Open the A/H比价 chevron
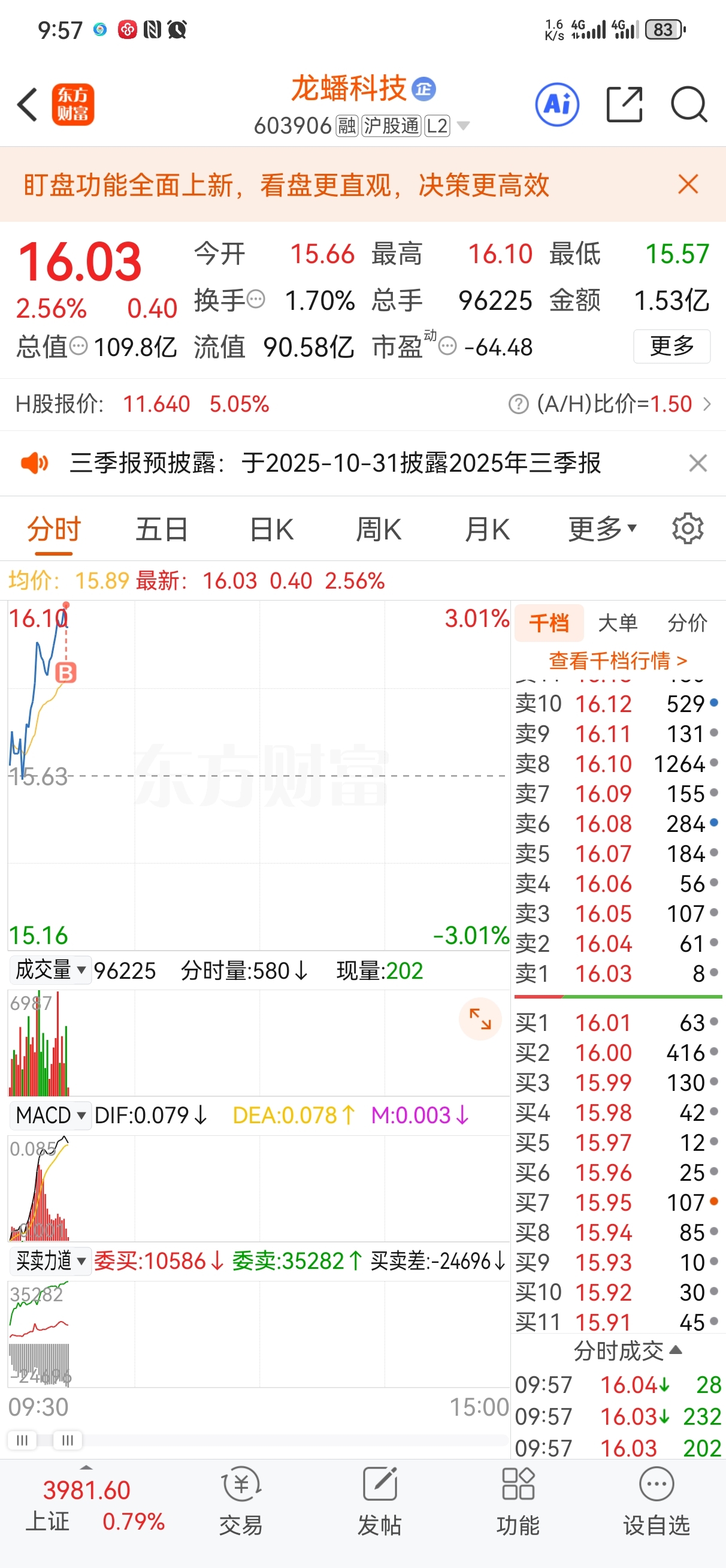The height and width of the screenshot is (1568, 726). pos(707,403)
